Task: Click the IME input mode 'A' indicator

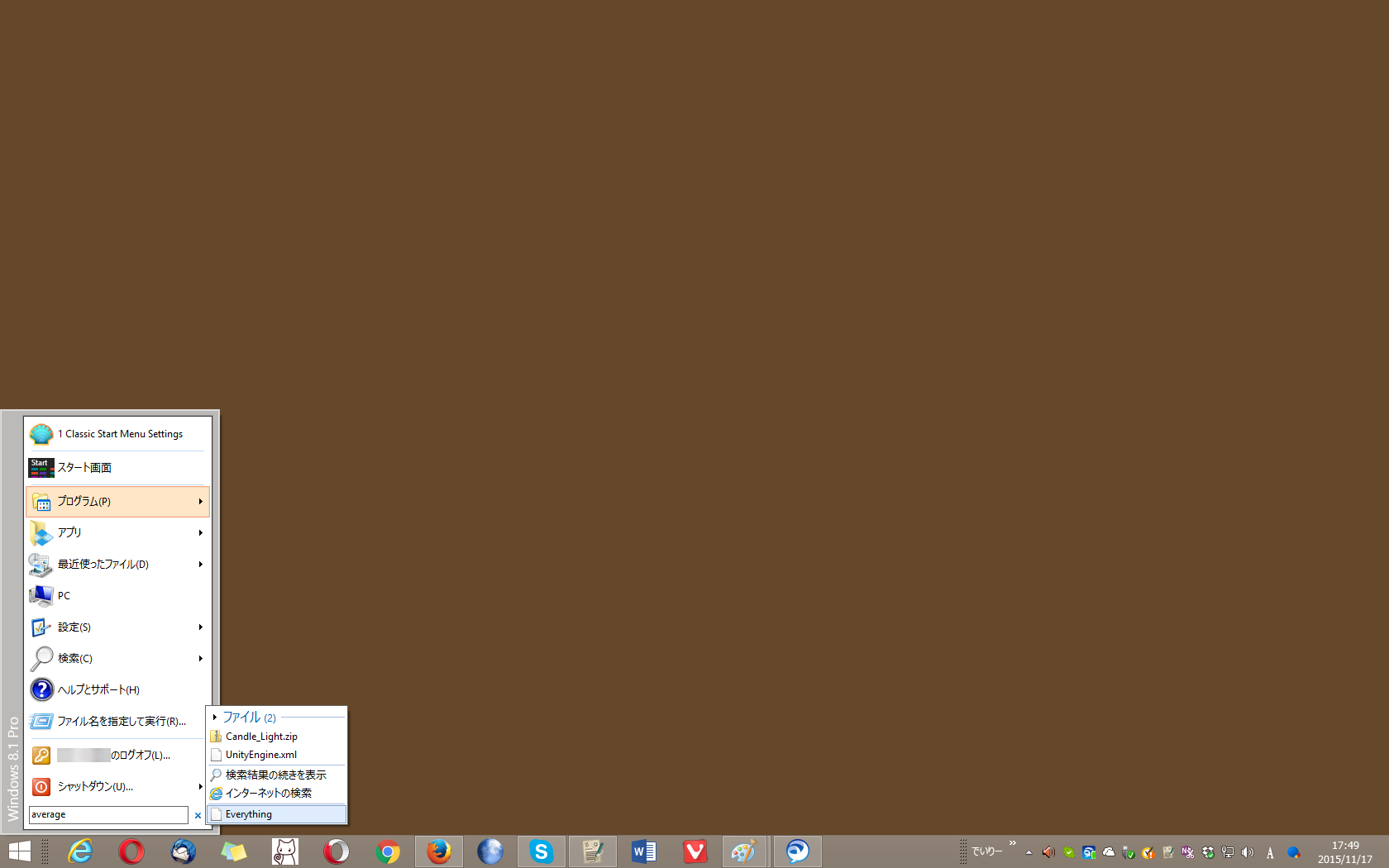Action: point(1270,853)
